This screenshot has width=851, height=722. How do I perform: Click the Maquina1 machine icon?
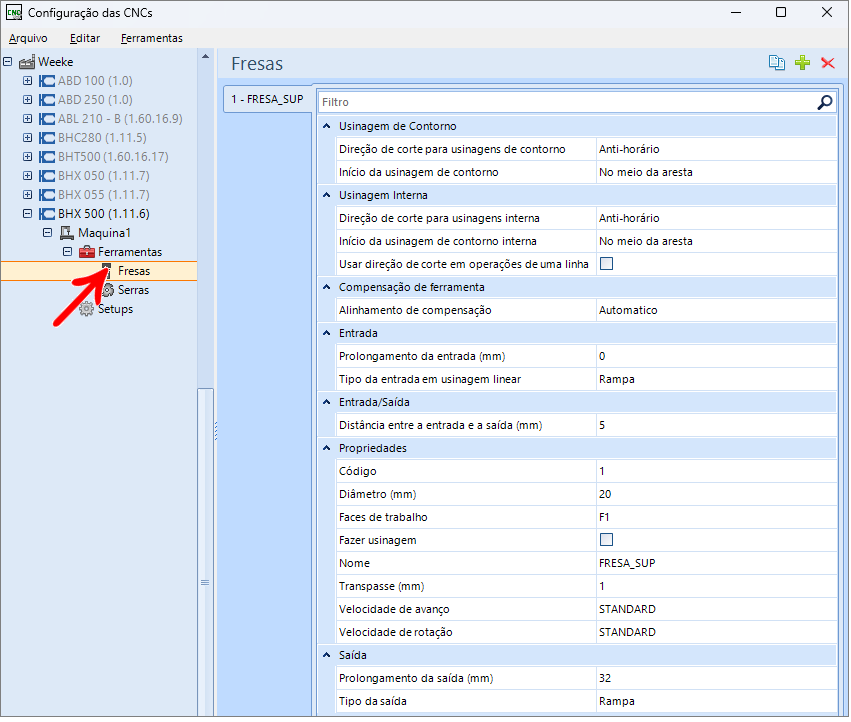(x=67, y=233)
